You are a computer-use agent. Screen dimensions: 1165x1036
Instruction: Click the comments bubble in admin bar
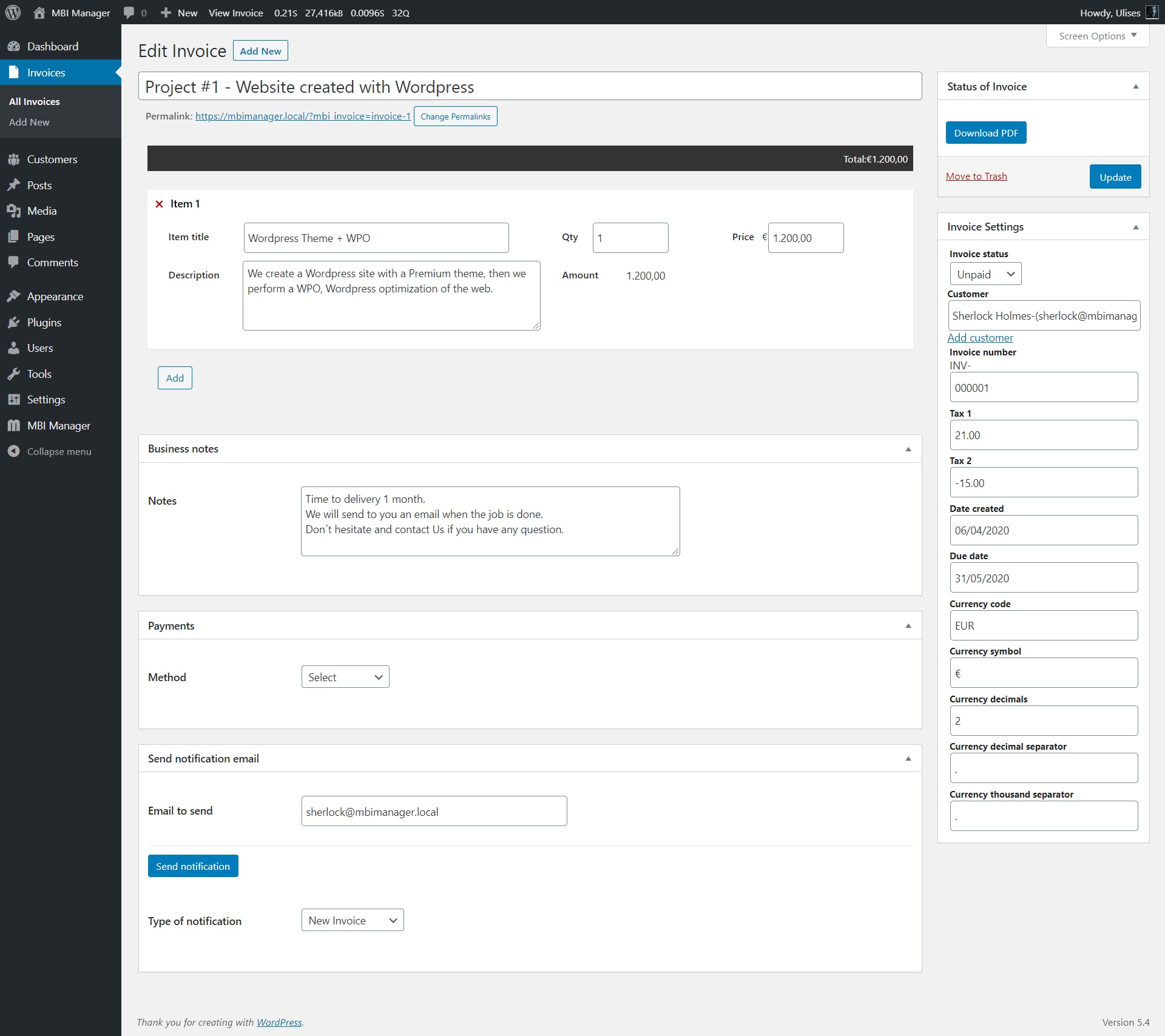[x=129, y=13]
